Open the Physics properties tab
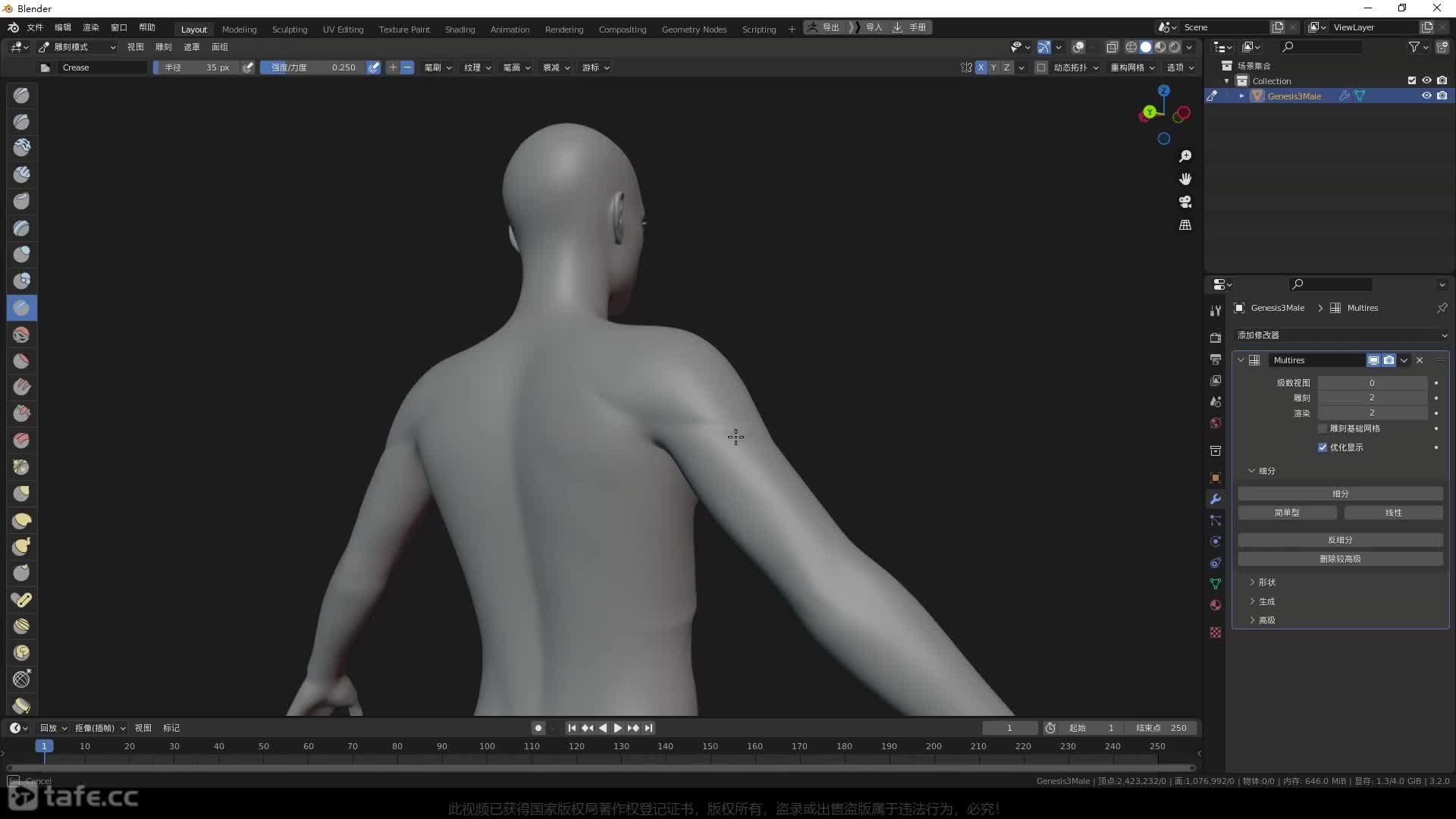The image size is (1456, 819). [x=1216, y=541]
